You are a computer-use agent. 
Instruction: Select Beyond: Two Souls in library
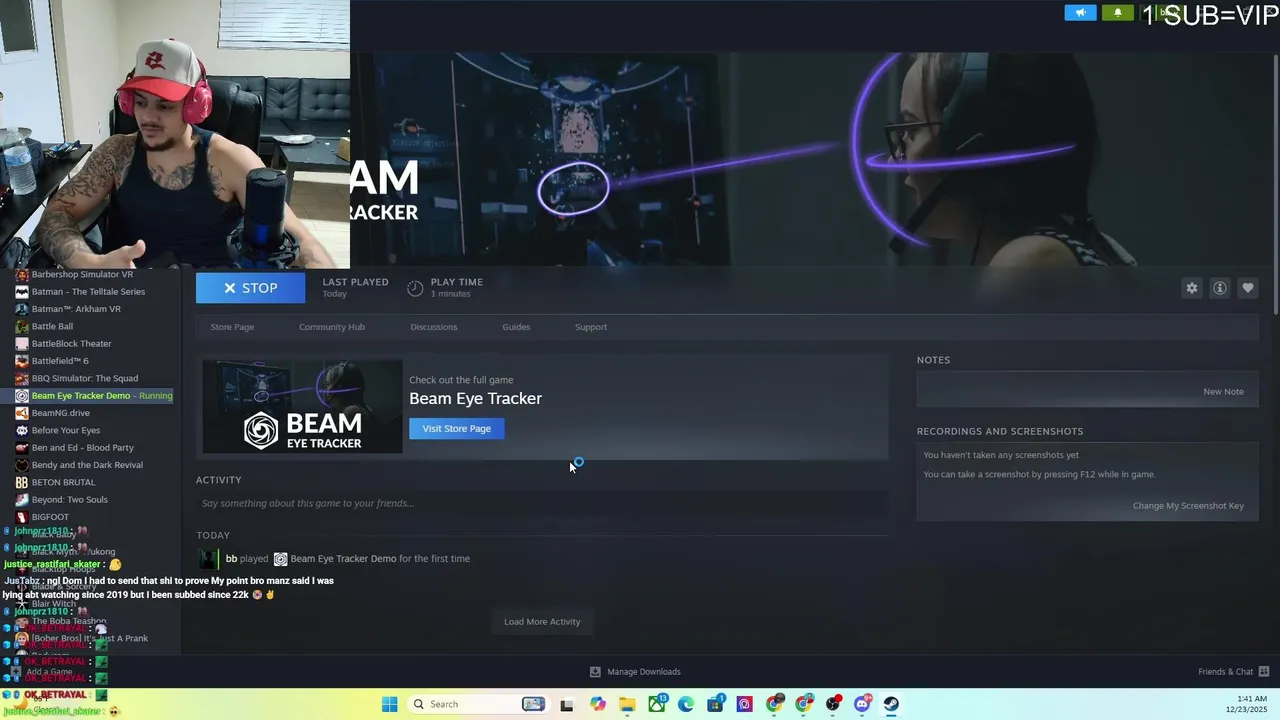coord(69,500)
